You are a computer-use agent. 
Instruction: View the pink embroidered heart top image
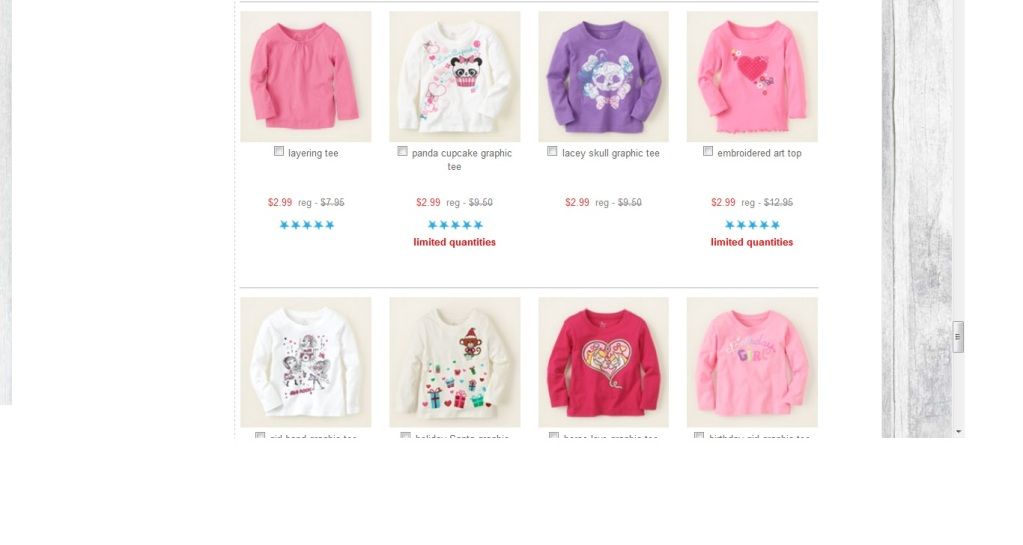pos(752,76)
